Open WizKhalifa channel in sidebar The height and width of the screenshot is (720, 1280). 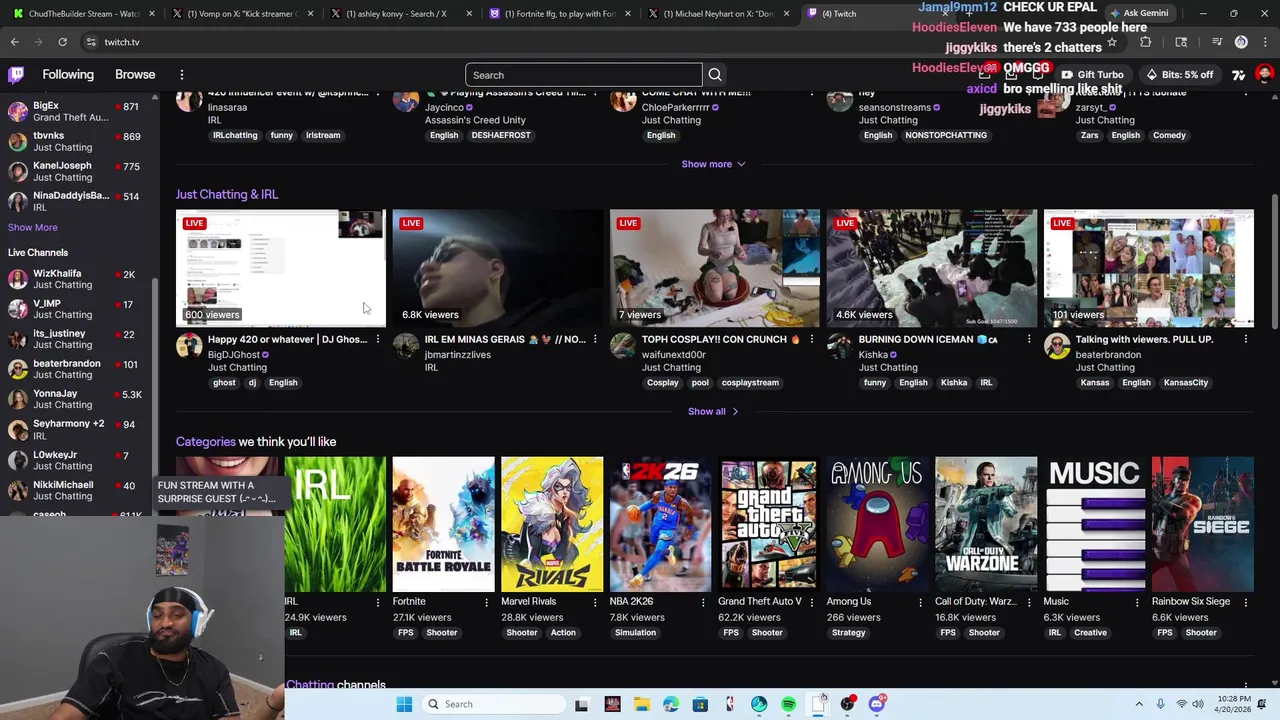tap(76, 279)
